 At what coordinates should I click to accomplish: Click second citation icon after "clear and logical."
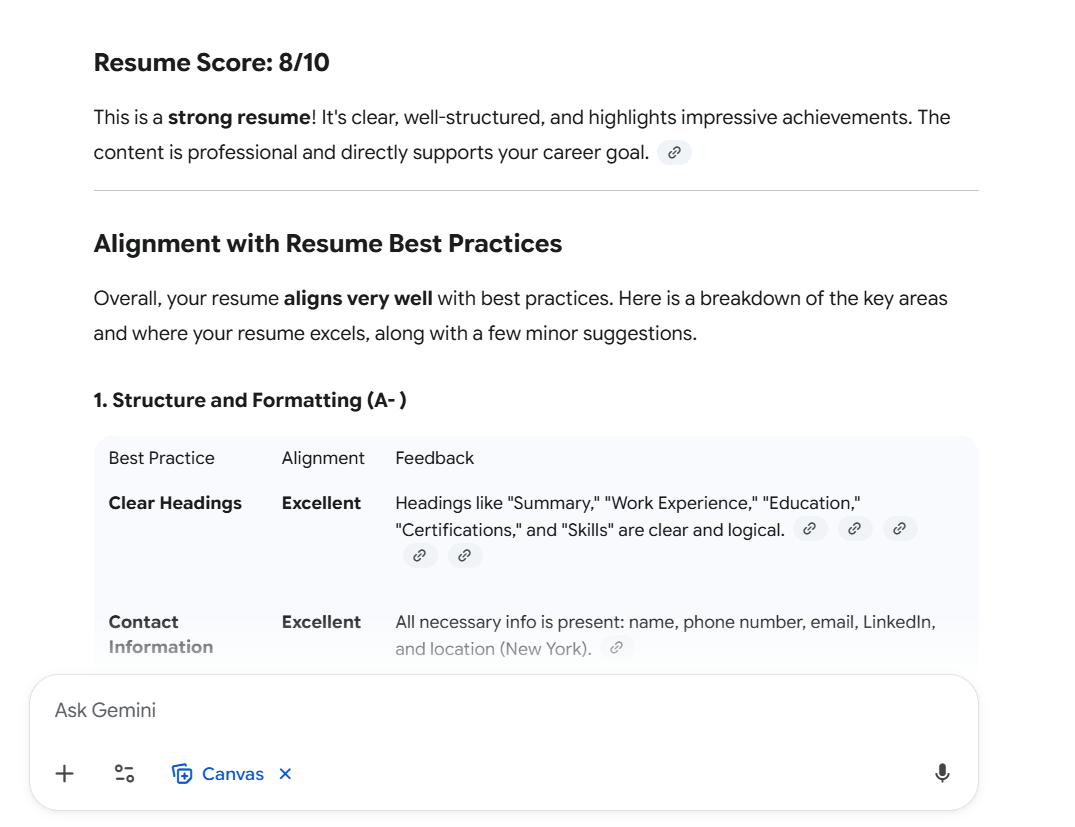click(855, 529)
